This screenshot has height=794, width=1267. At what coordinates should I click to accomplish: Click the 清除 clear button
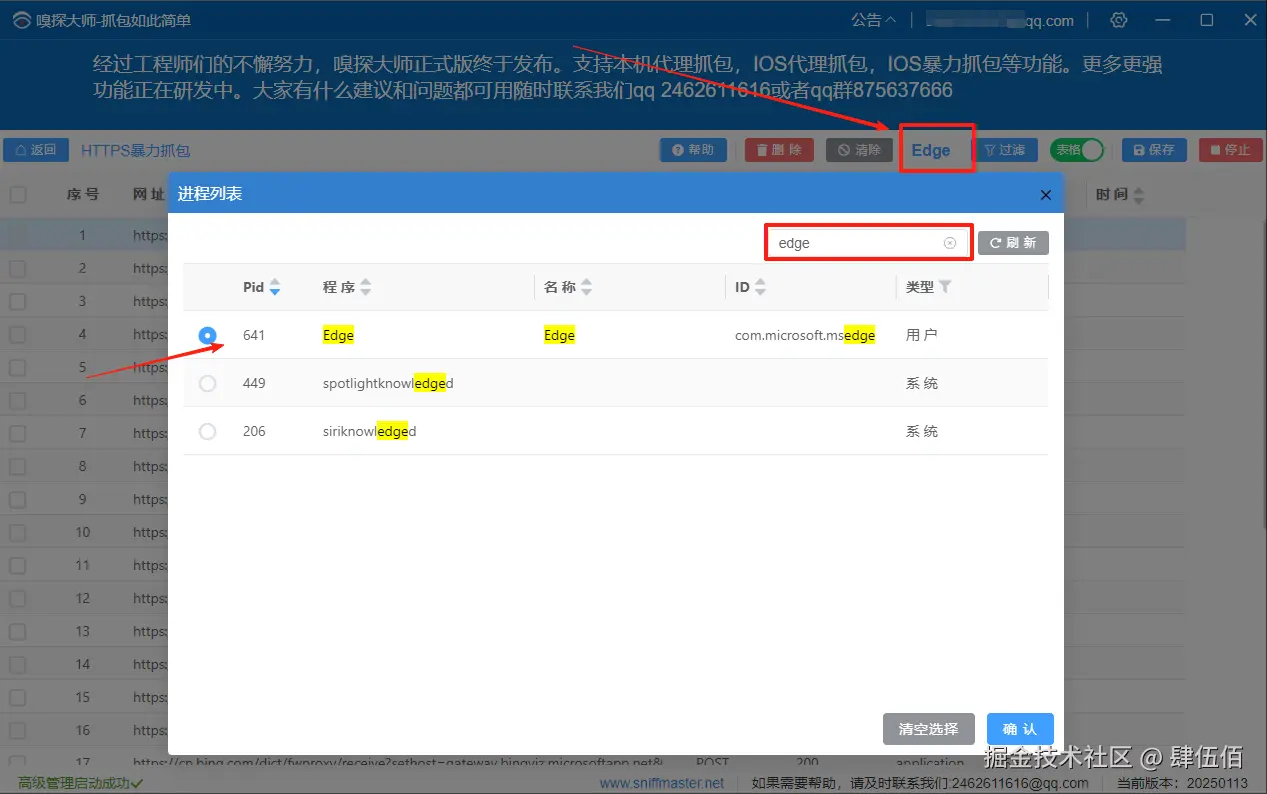click(x=859, y=150)
